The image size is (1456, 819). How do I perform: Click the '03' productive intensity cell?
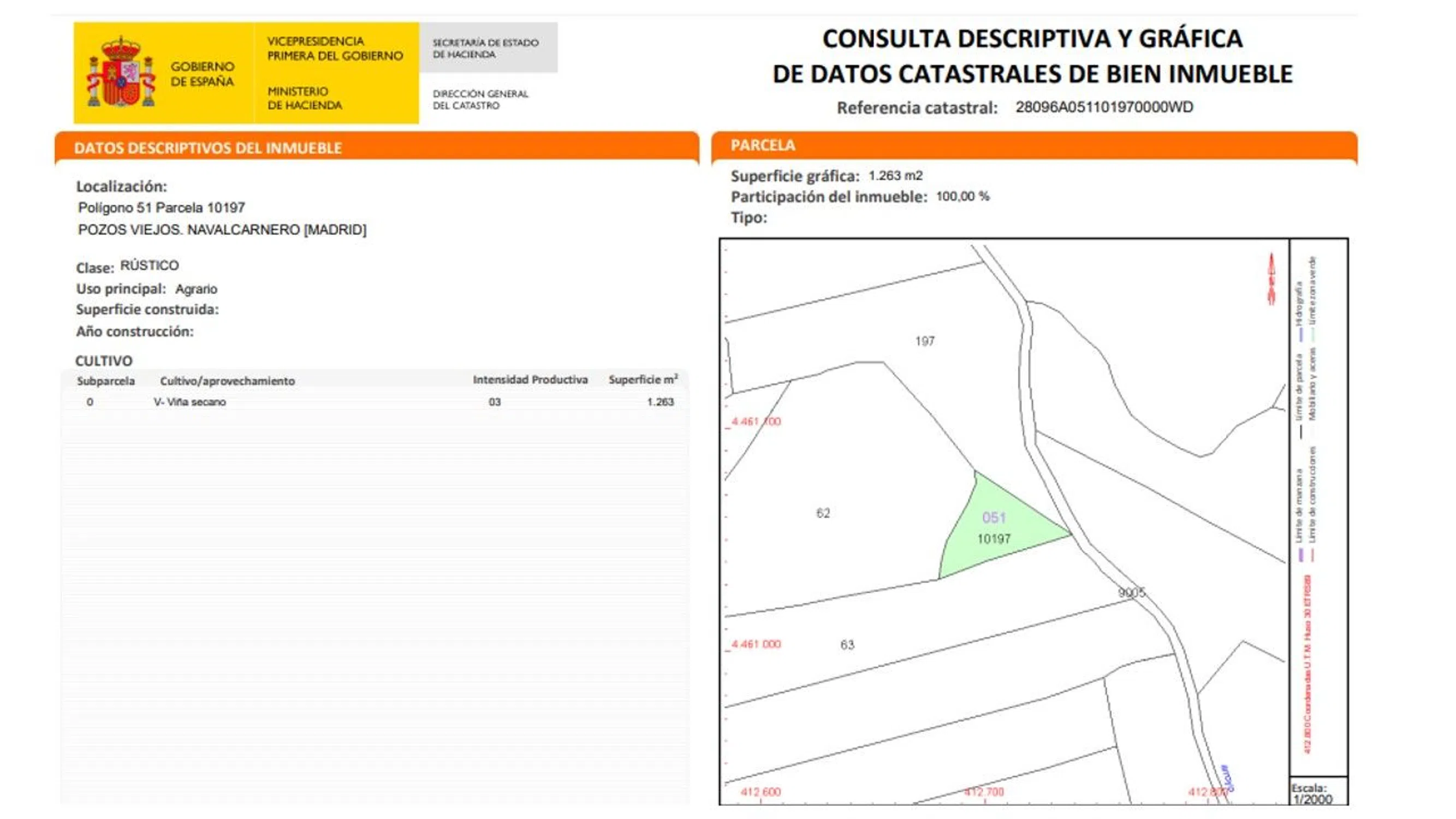(x=495, y=402)
